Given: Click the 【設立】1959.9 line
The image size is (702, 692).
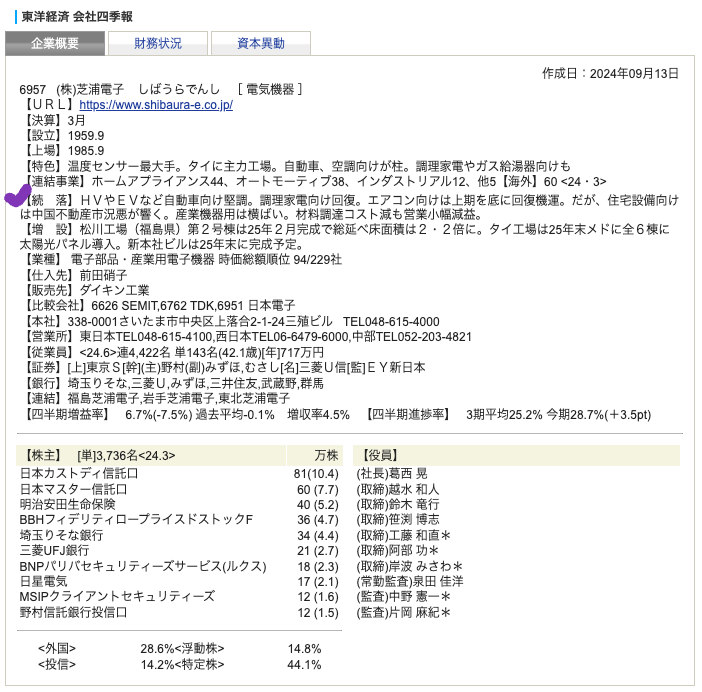Looking at the screenshot, I should click(x=63, y=136).
